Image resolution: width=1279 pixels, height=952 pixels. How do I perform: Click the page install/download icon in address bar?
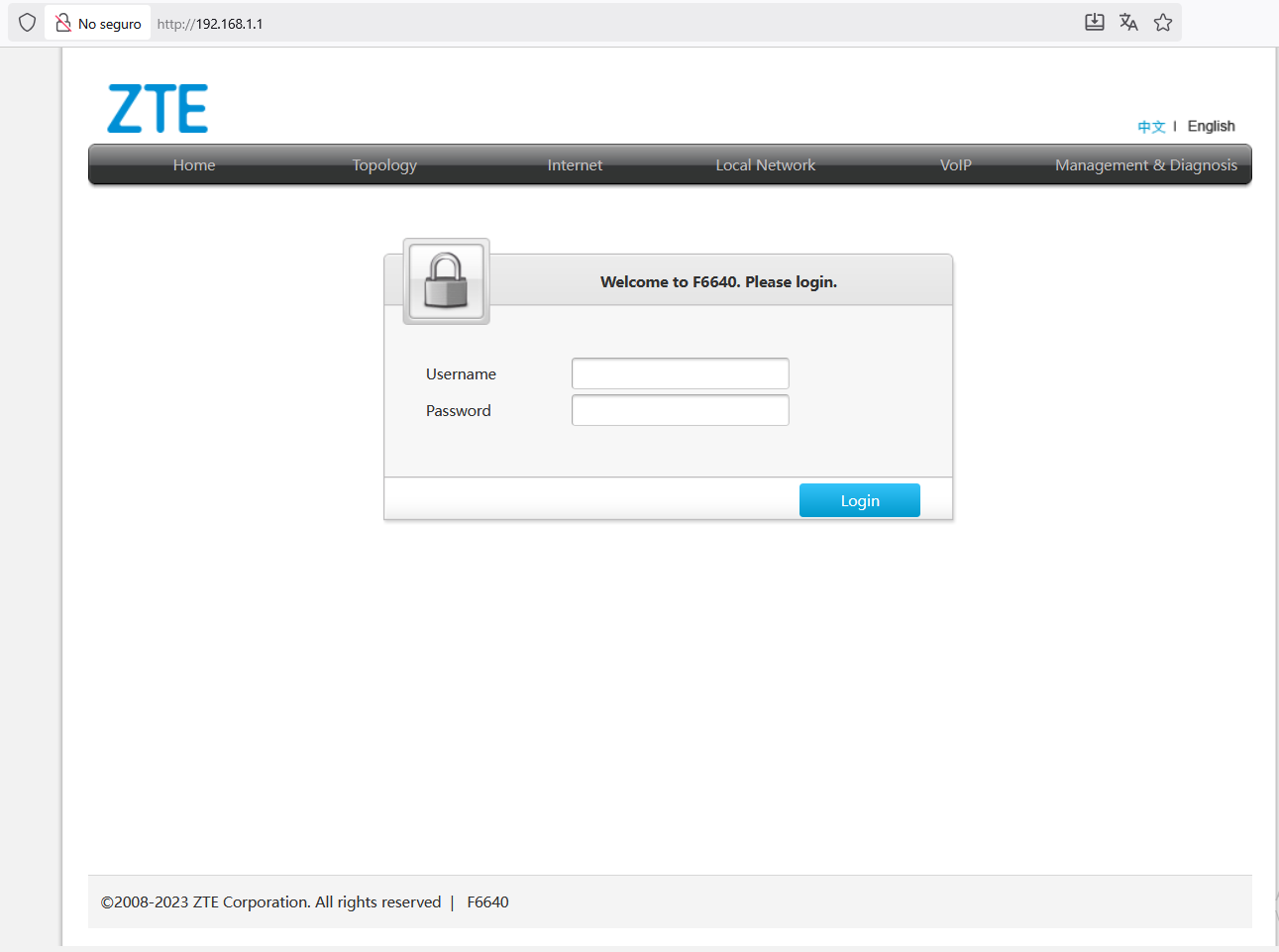pos(1095,22)
